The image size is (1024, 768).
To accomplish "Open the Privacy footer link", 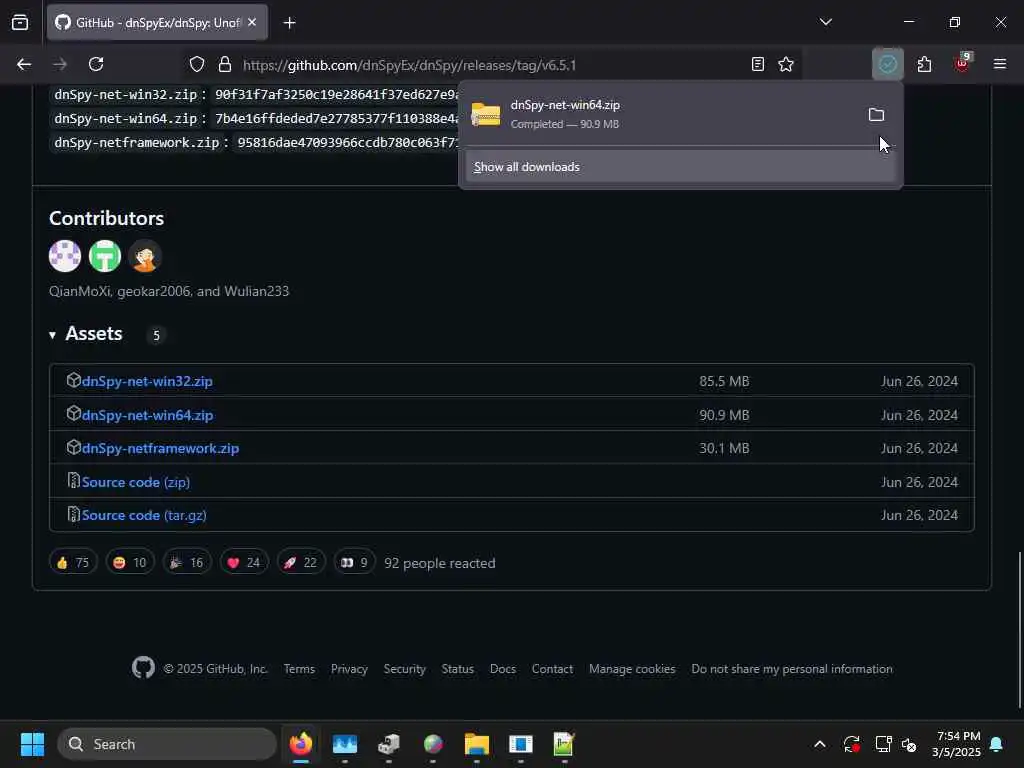I will 349,669.
